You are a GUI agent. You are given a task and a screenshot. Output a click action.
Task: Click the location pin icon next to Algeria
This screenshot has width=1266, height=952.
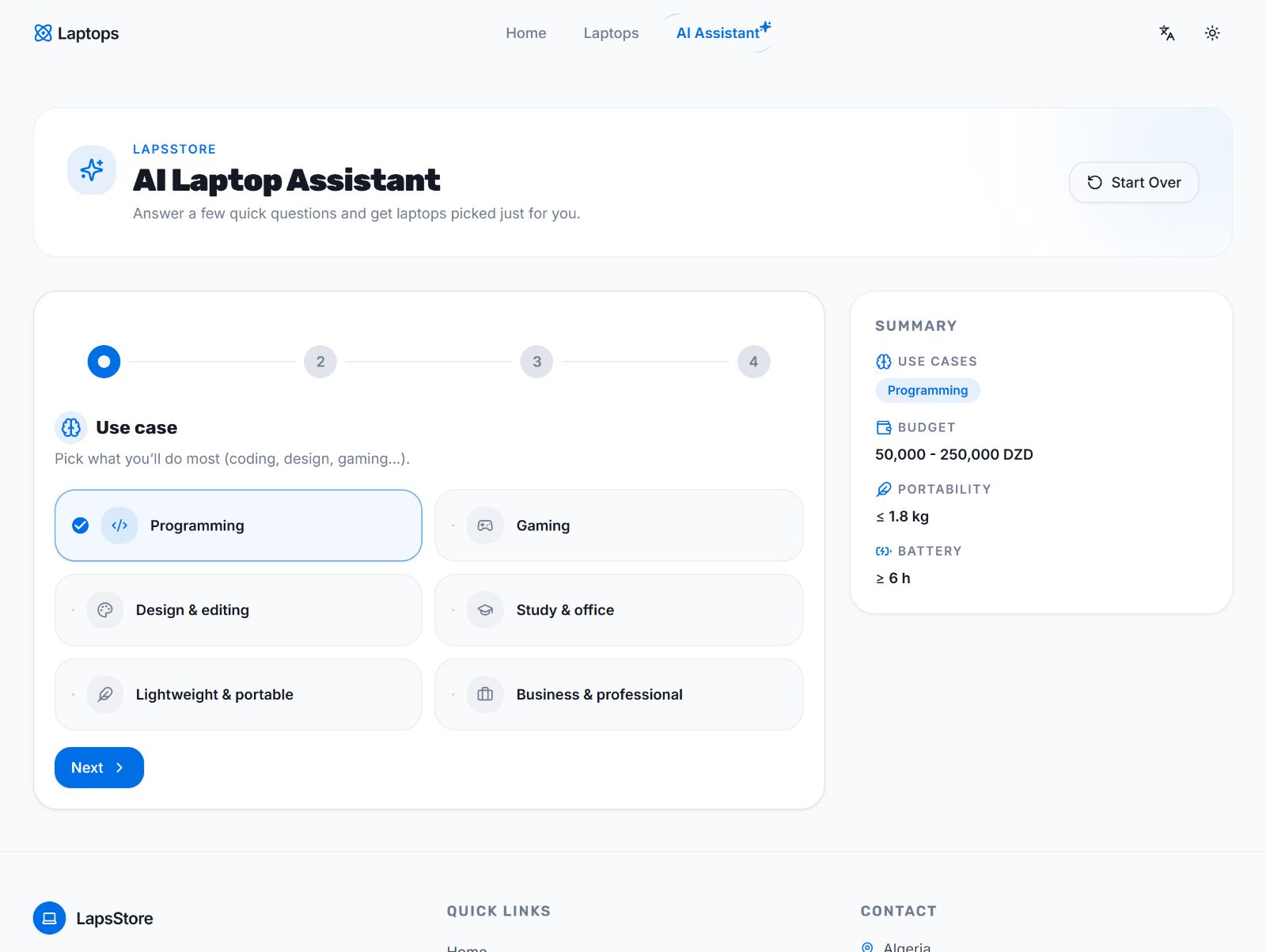pos(867,947)
